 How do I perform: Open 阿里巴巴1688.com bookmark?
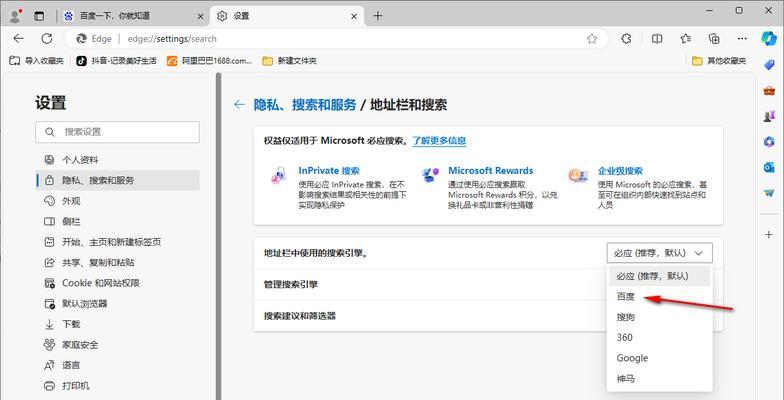pyautogui.click(x=210, y=60)
